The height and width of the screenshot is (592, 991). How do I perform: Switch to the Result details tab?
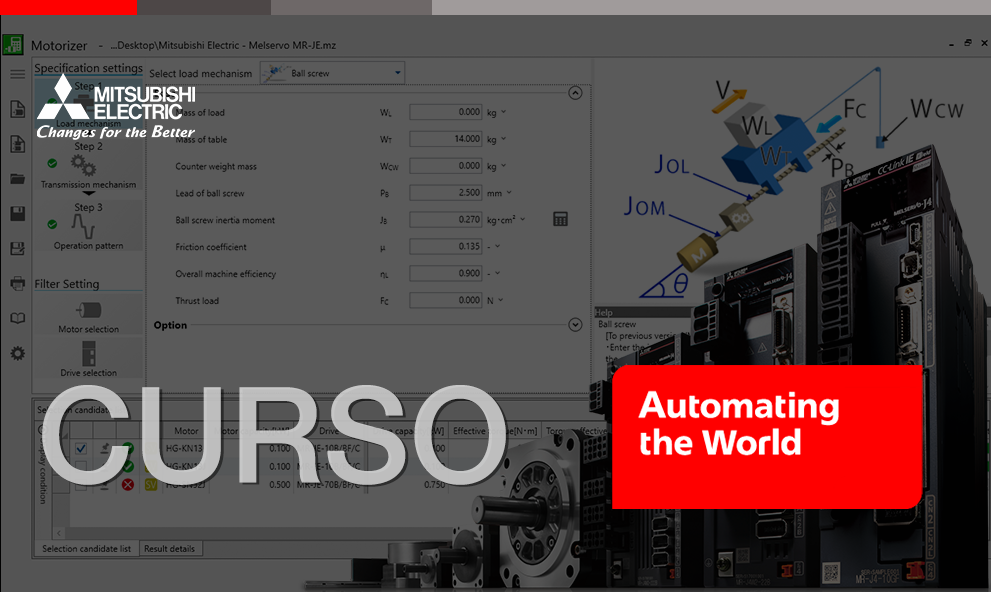170,548
